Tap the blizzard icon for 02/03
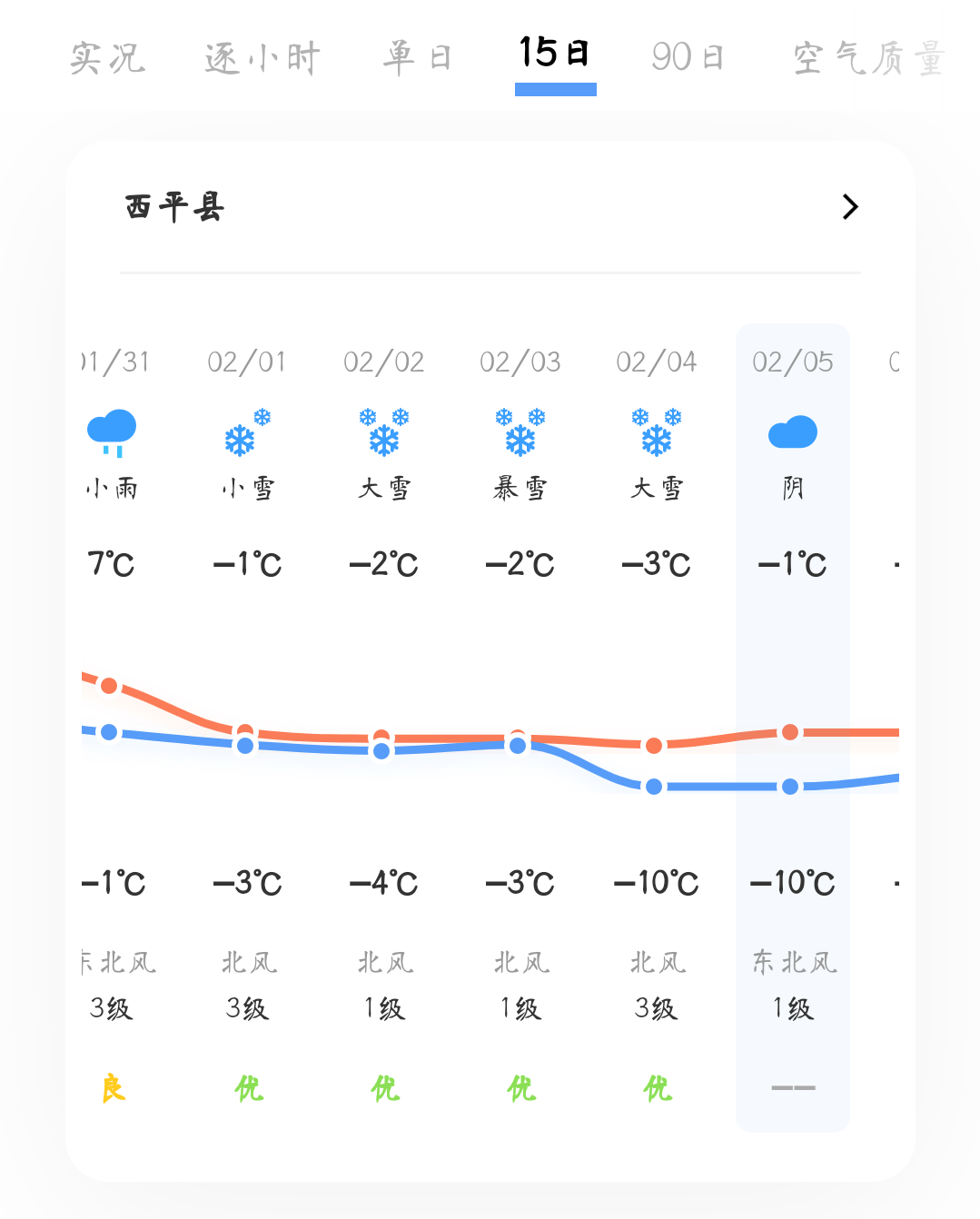The height and width of the screenshot is (1219, 980). 520,431
